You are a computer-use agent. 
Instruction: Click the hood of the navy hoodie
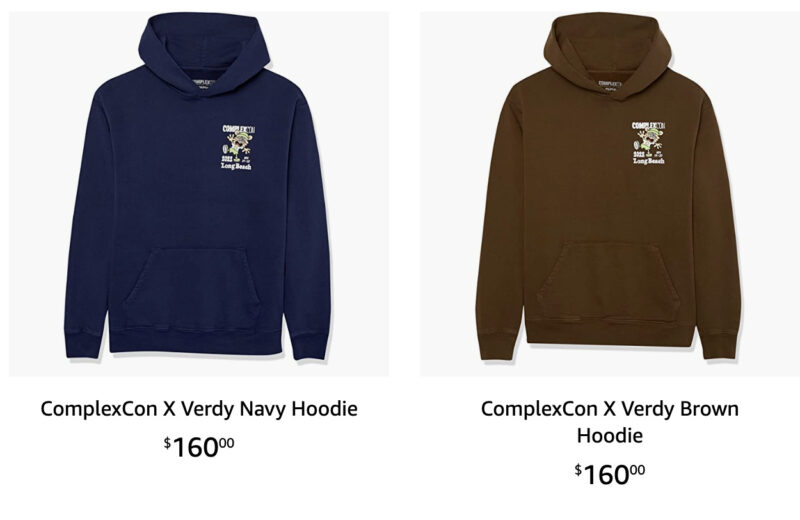tap(204, 51)
